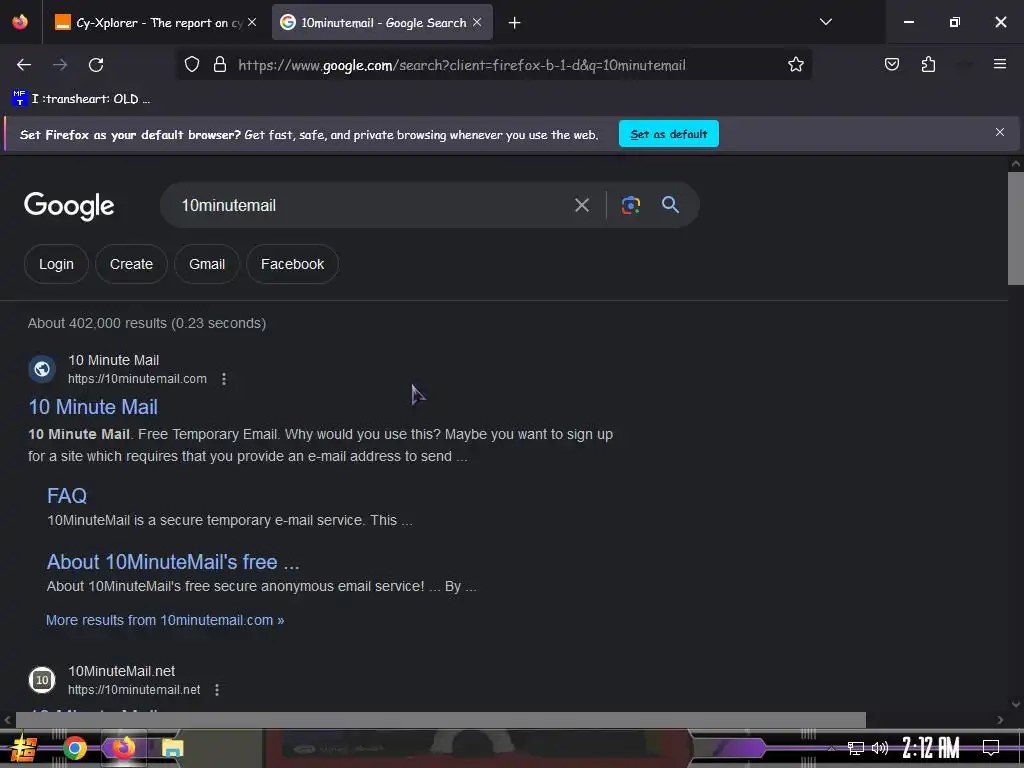Open the tracking protection shield icon
The height and width of the screenshot is (768, 1024).
[x=191, y=65]
